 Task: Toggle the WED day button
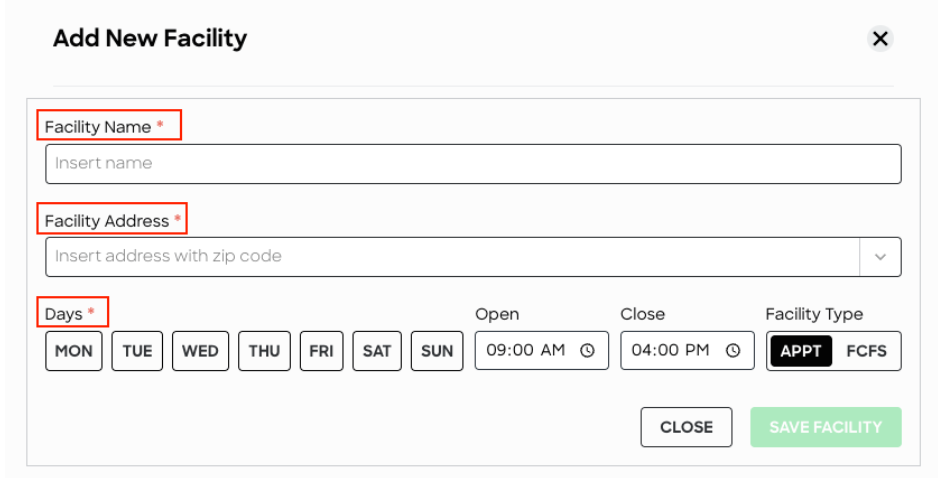pyautogui.click(x=200, y=351)
